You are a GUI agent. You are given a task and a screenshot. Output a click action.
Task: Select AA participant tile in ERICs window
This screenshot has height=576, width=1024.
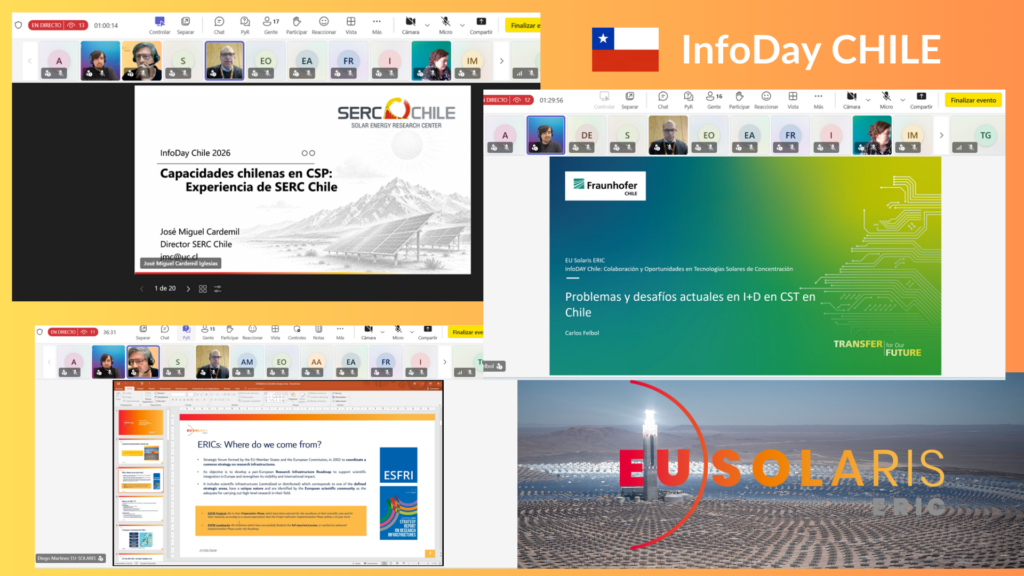[316, 362]
